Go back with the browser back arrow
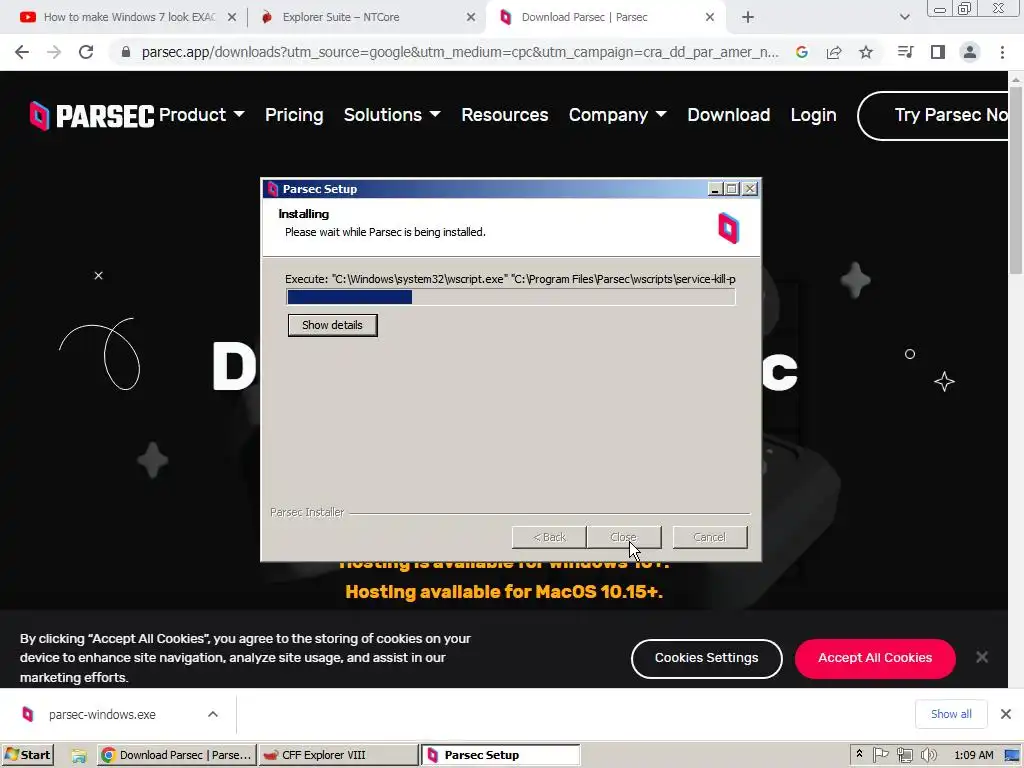Image resolution: width=1024 pixels, height=768 pixels. point(22,52)
